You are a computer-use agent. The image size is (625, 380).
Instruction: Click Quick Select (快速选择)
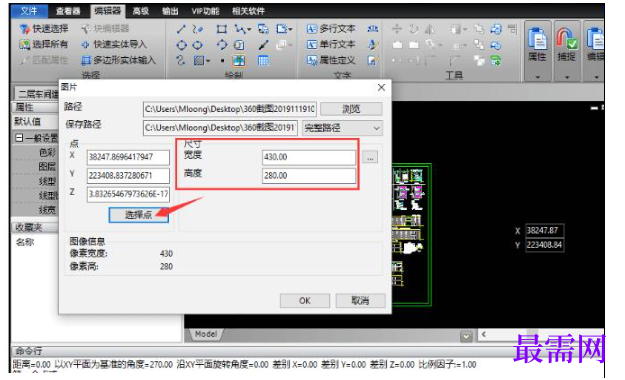[44, 29]
